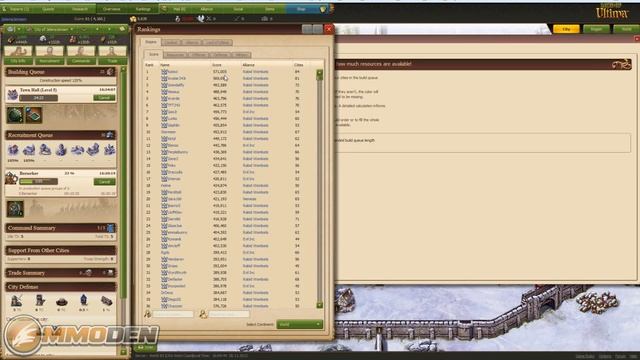
Task: Select first recruitment building icon
Action: tap(13, 150)
